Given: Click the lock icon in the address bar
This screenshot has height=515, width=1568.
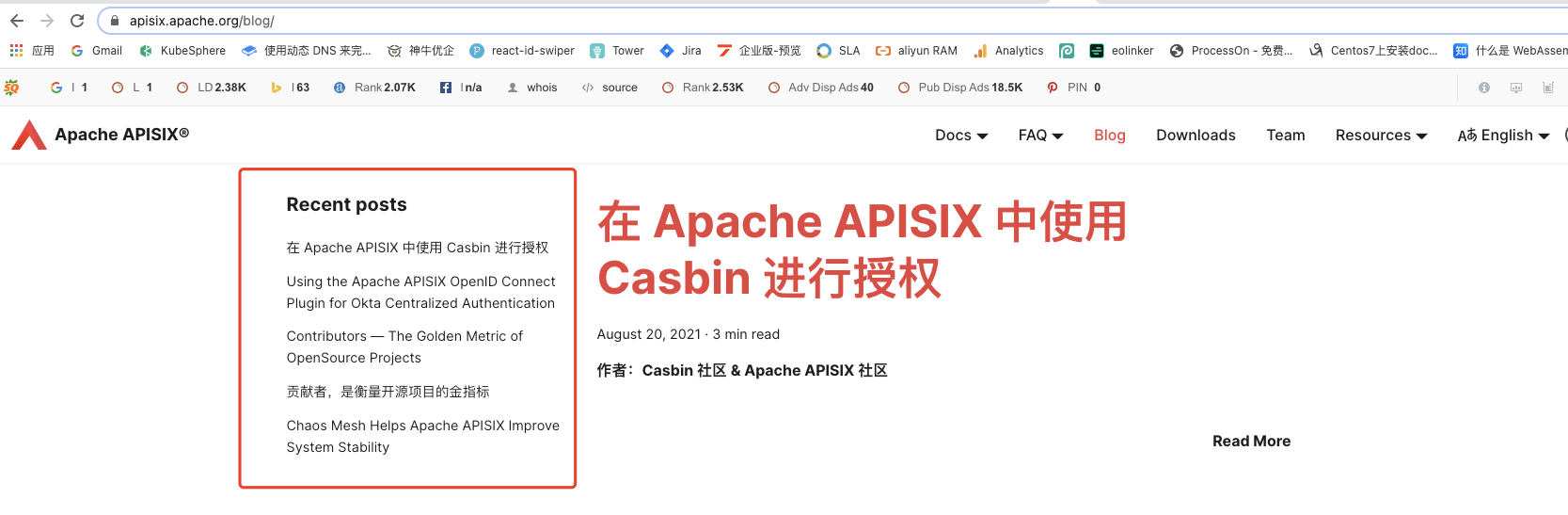Looking at the screenshot, I should 115,21.
